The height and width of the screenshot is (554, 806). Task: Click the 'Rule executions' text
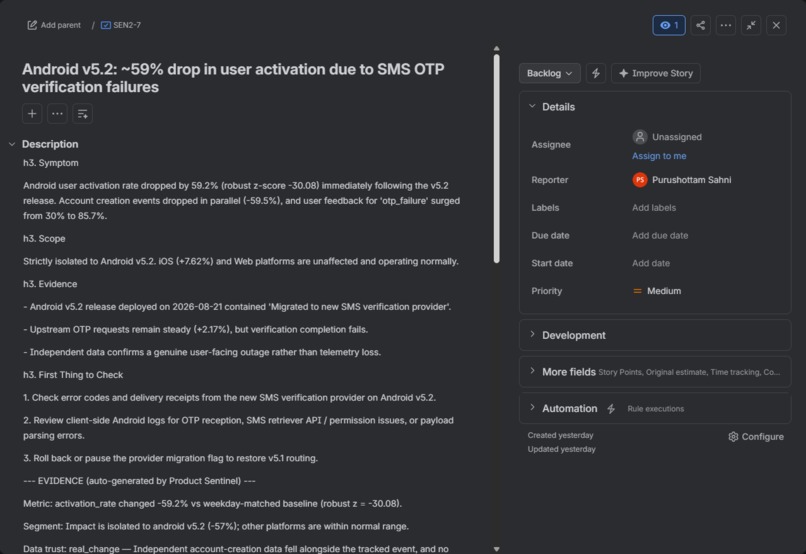pyautogui.click(x=655, y=409)
